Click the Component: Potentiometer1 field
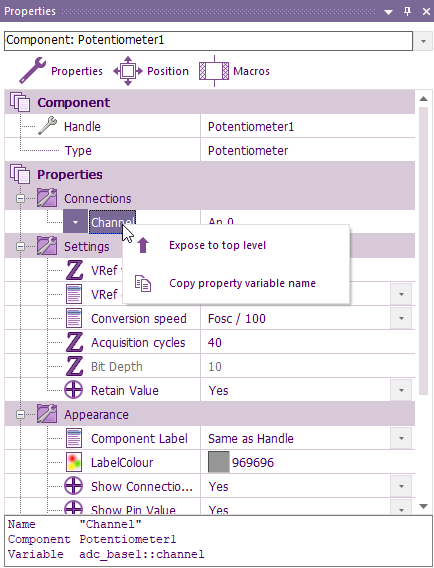Screen dimensions: 434x568 [x=208, y=41]
